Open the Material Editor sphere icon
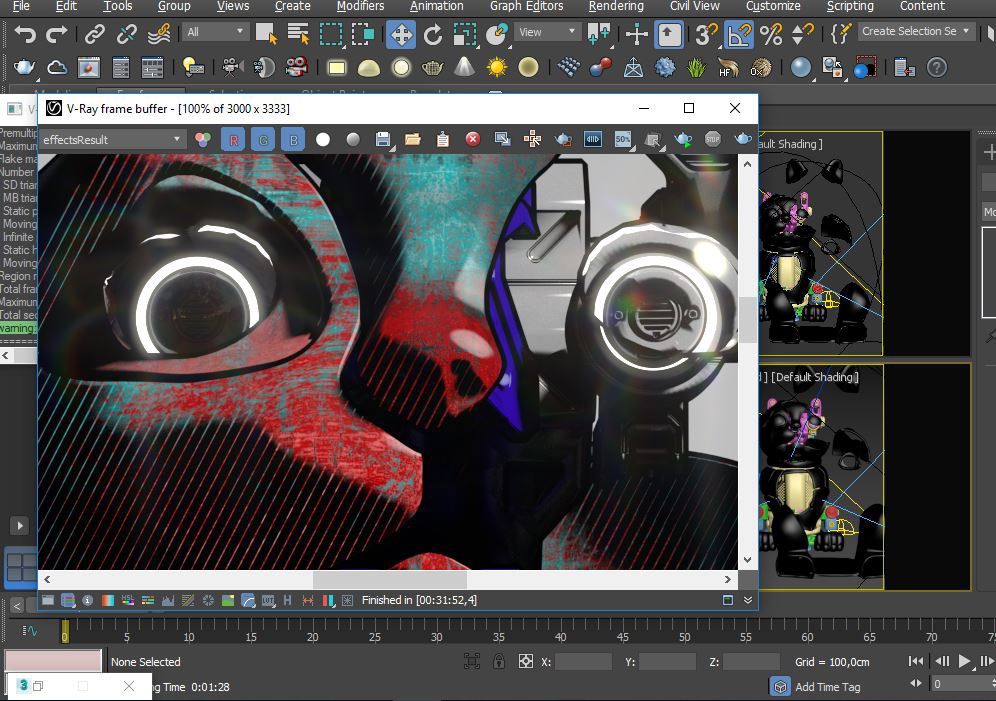The height and width of the screenshot is (701, 996). tap(800, 68)
